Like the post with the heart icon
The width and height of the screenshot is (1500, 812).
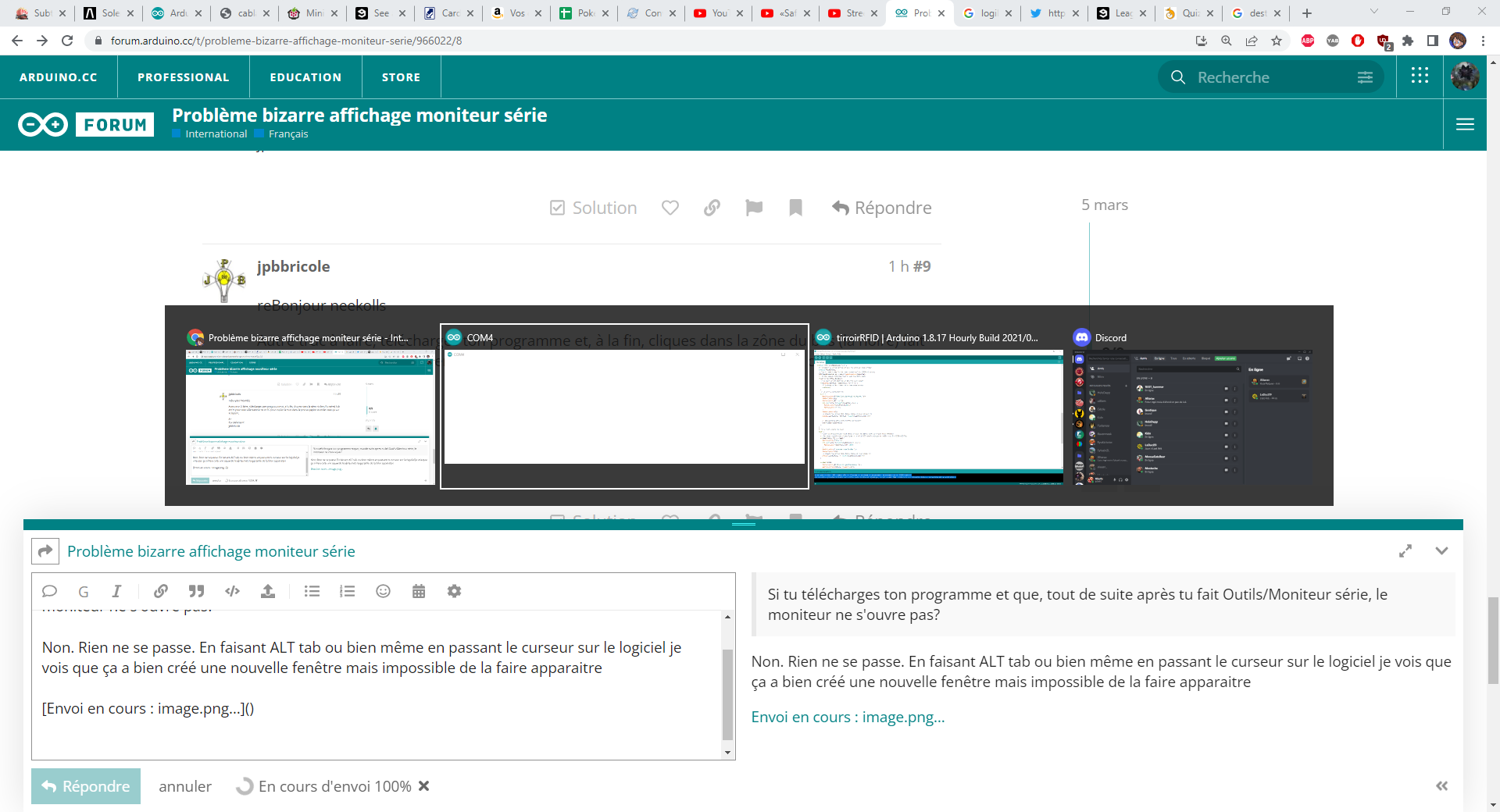670,208
